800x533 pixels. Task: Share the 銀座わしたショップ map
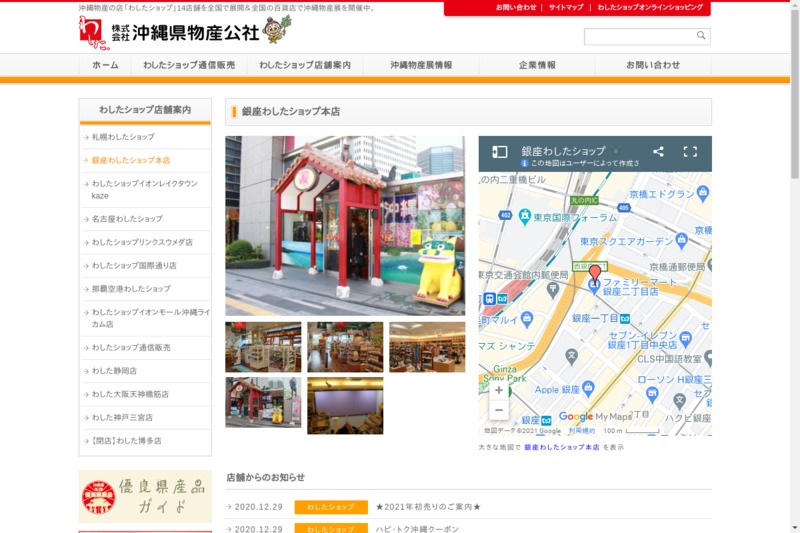658,152
